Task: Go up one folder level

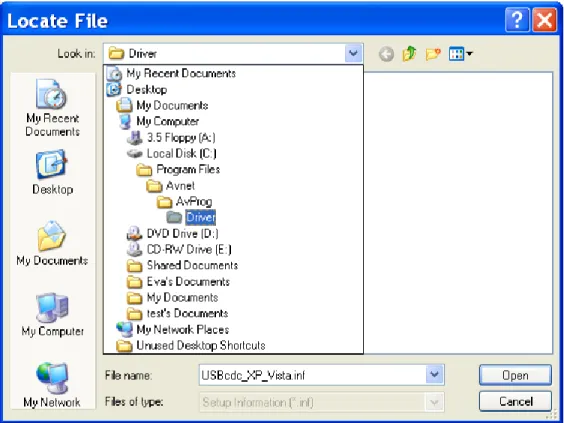Action: click(x=409, y=54)
